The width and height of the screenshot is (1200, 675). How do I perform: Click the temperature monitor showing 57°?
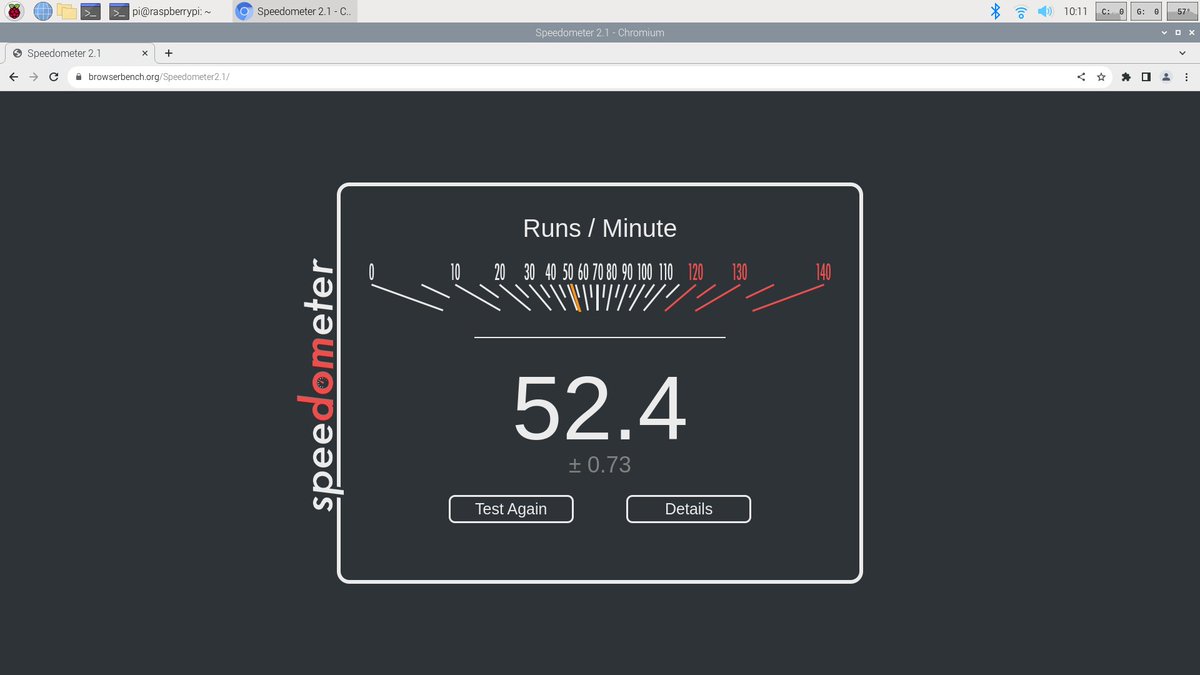tap(1182, 12)
